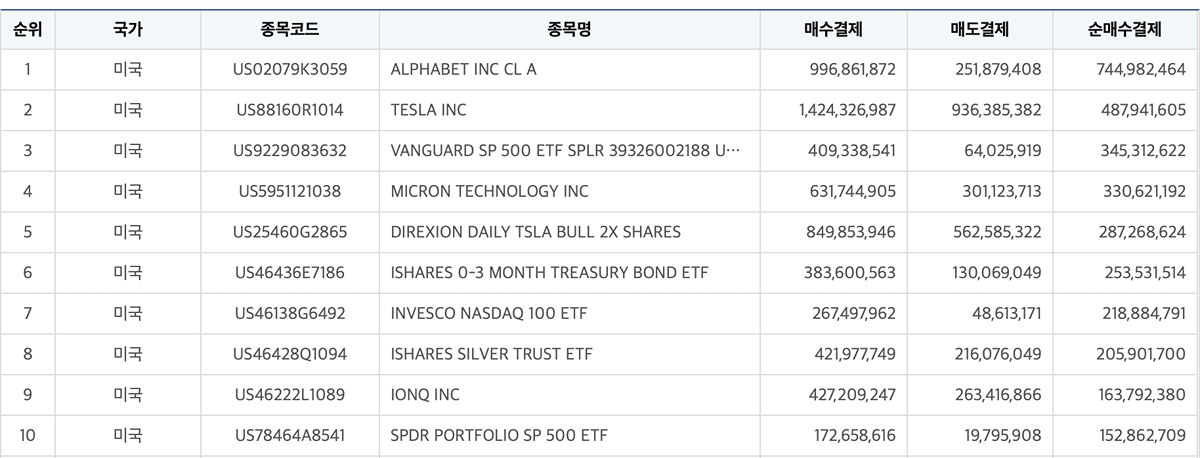The height and width of the screenshot is (458, 1200).
Task: Open the VANGUARD SP 500 ETF row name
Action: pos(566,151)
